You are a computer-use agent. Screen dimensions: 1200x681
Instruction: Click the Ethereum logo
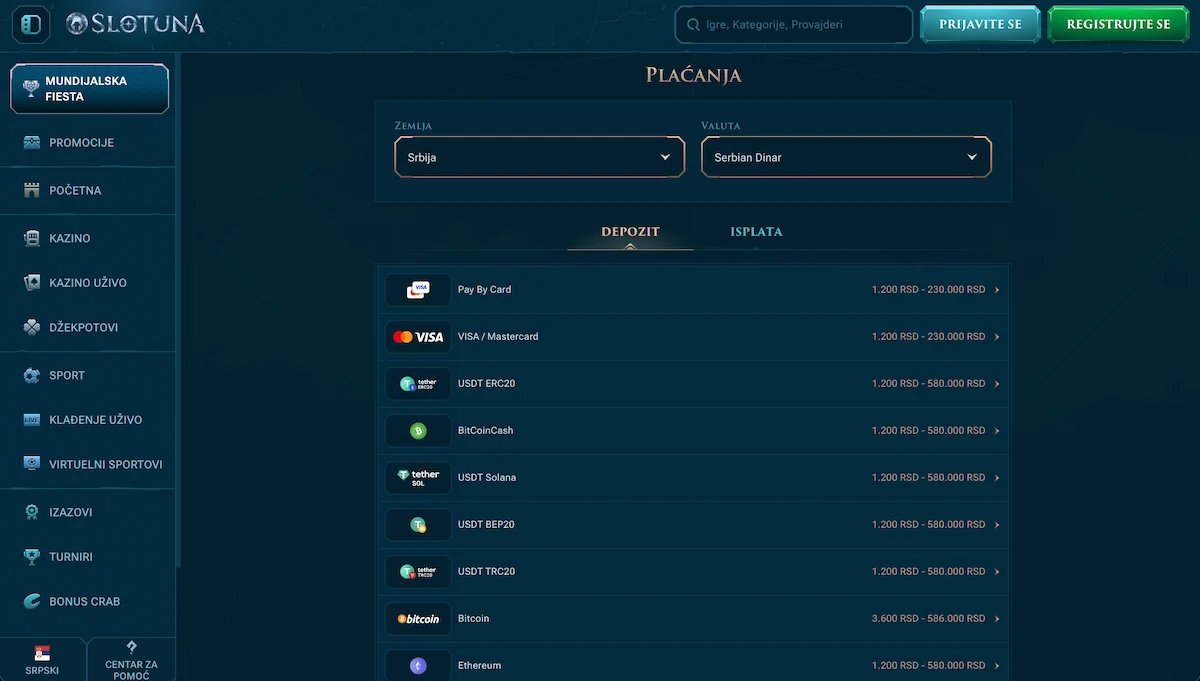(x=418, y=665)
